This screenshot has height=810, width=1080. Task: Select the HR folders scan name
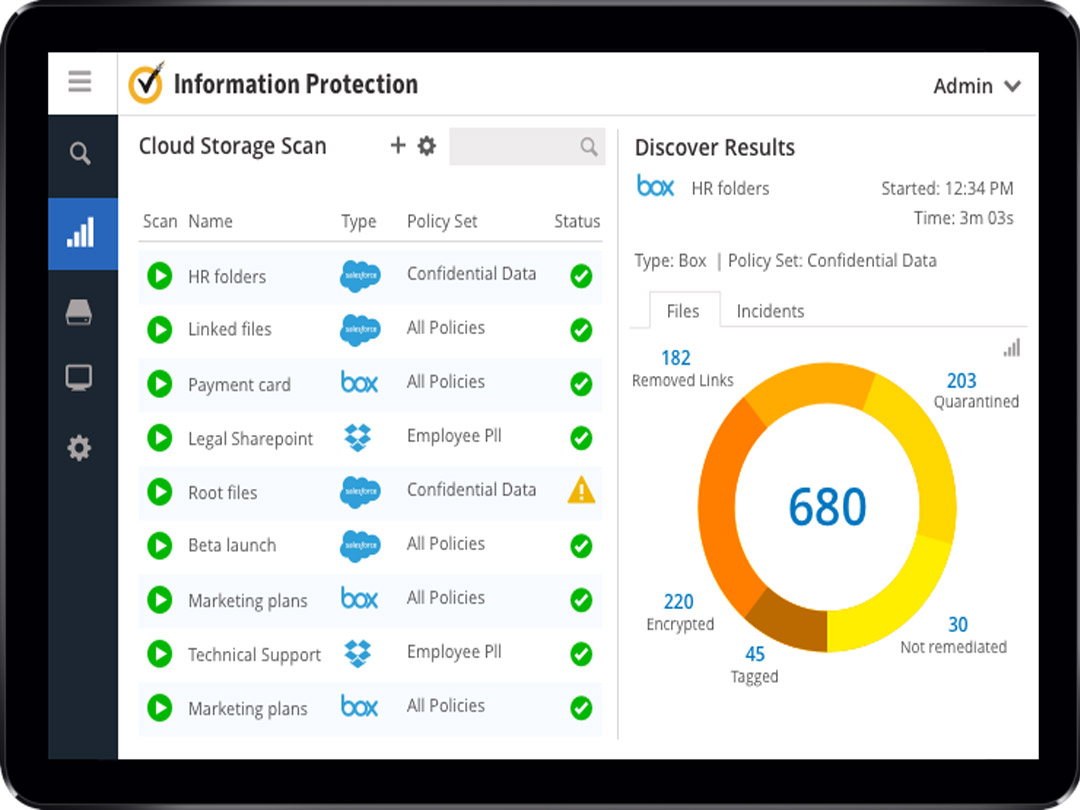pyautogui.click(x=227, y=276)
